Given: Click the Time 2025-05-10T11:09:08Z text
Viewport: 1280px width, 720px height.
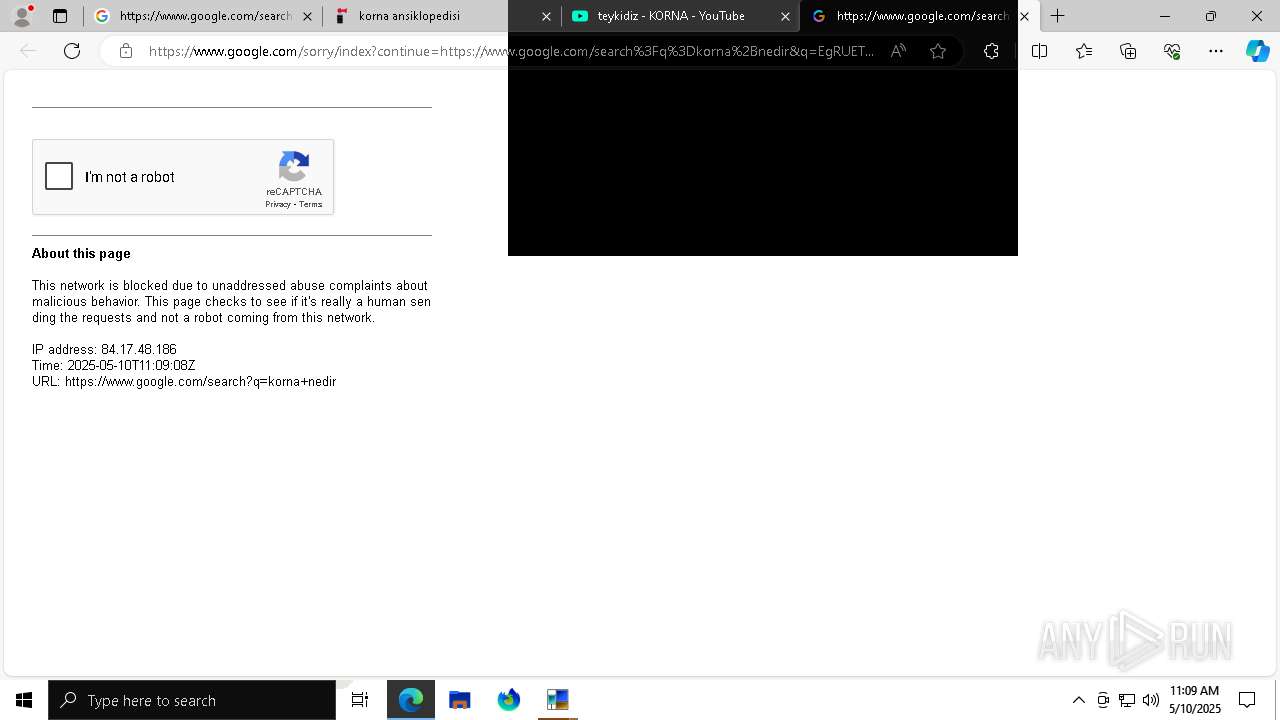Looking at the screenshot, I should point(114,366).
